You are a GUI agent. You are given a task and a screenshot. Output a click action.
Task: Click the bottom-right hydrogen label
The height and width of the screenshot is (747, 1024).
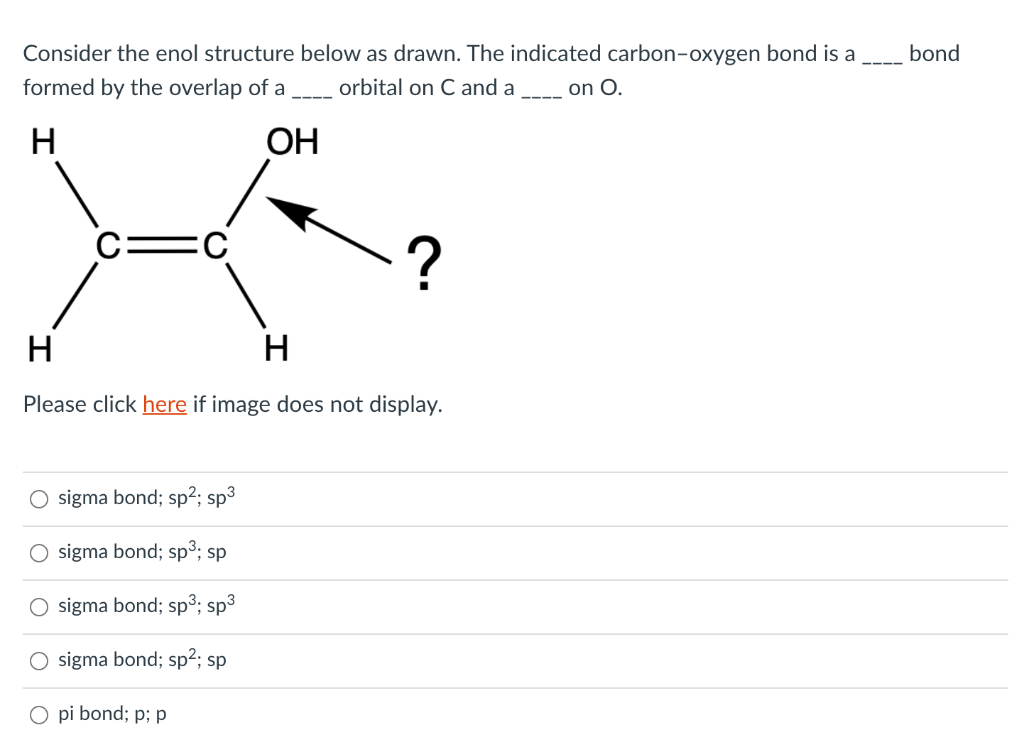[x=278, y=348]
